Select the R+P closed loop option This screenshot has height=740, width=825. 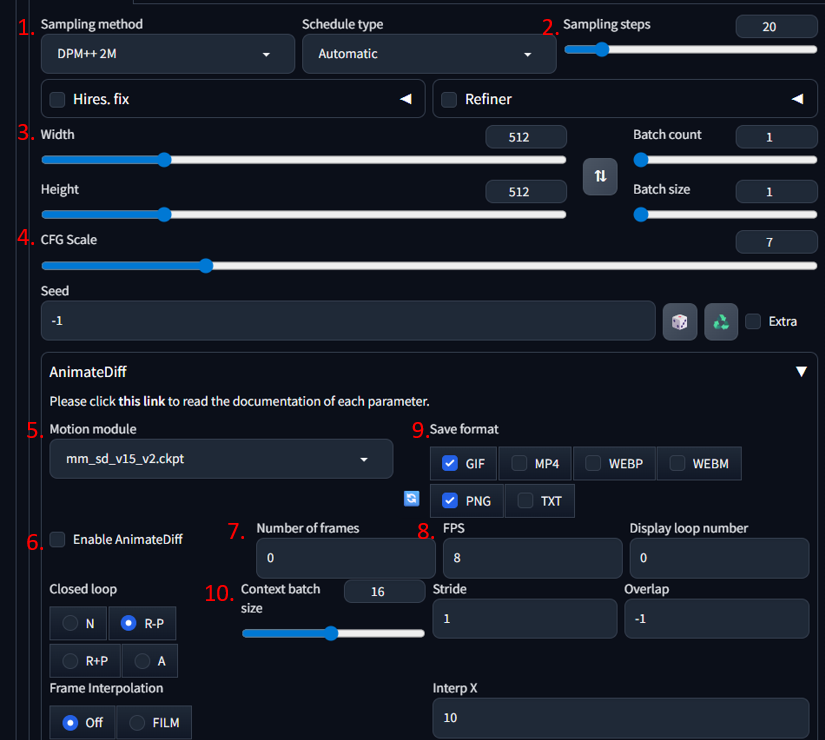(x=85, y=661)
